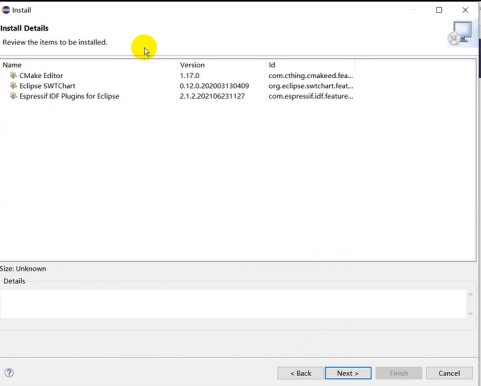This screenshot has width=481, height=386.
Task: Click the CMake Editor feature icon
Action: pyautogui.click(x=13, y=75)
